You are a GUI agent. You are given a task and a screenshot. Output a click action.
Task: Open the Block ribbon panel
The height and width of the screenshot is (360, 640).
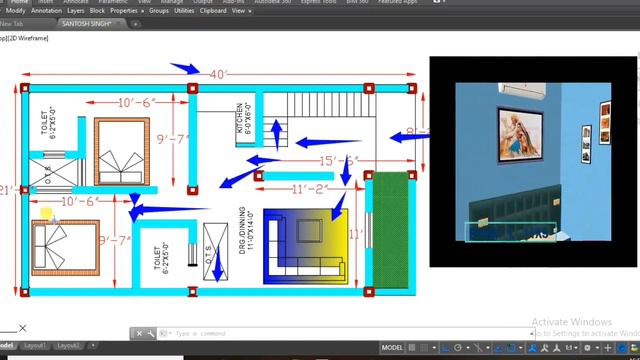(97, 11)
